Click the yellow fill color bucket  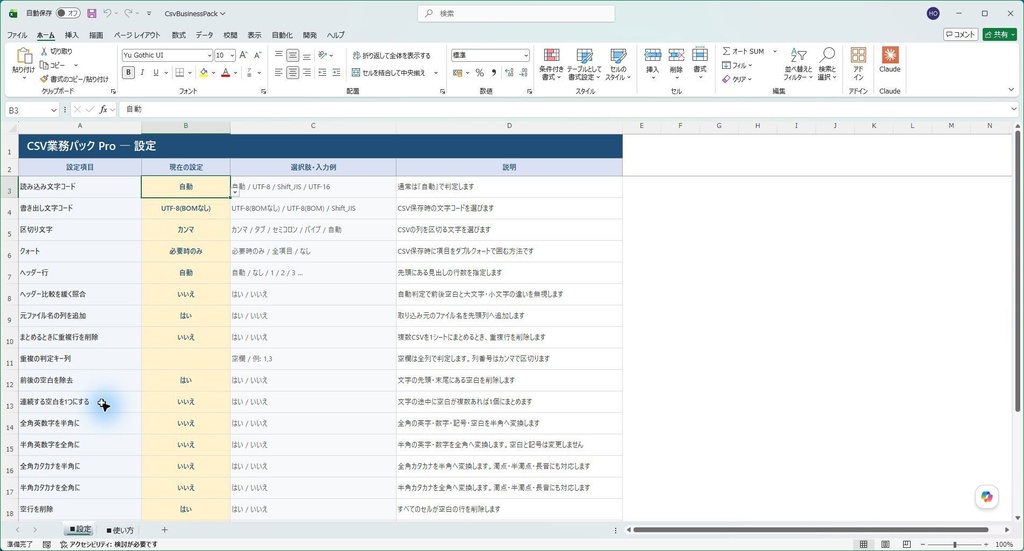[x=204, y=72]
